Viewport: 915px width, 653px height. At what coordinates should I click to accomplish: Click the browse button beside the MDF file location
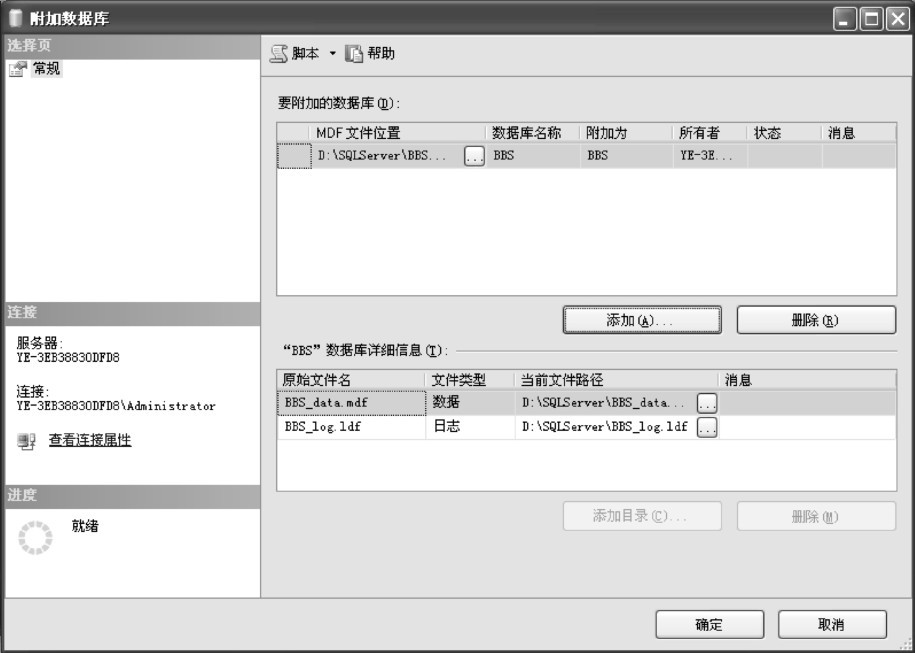pyautogui.click(x=474, y=156)
